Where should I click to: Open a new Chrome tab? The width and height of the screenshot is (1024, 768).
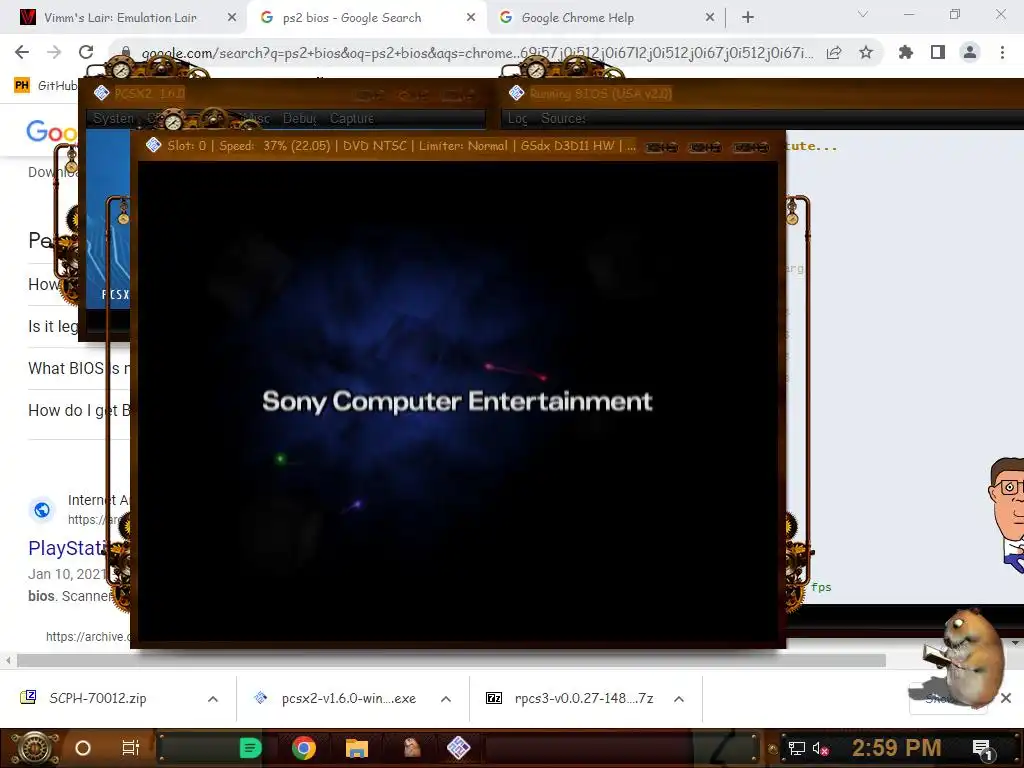[748, 18]
